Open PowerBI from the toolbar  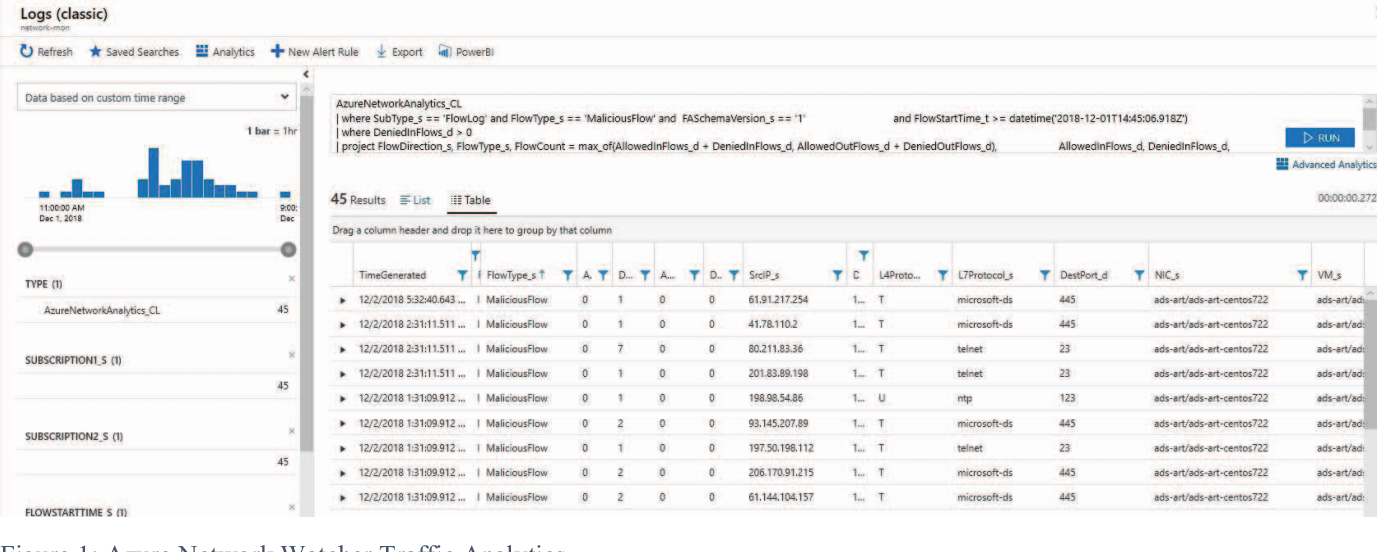pyautogui.click(x=467, y=52)
